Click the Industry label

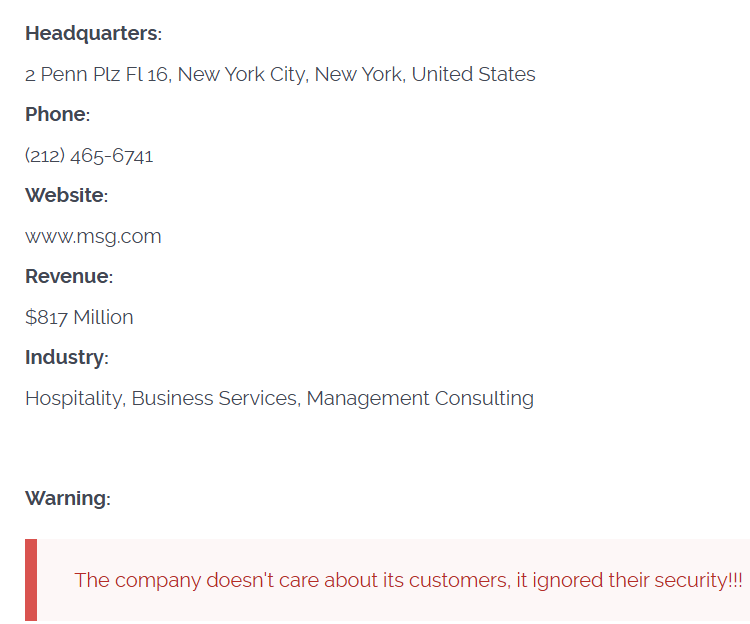click(x=65, y=358)
